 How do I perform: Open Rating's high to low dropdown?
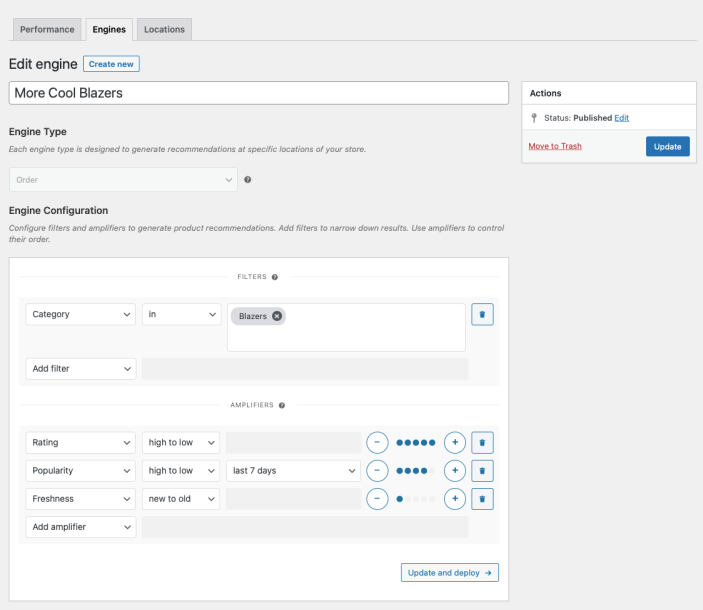(x=181, y=442)
